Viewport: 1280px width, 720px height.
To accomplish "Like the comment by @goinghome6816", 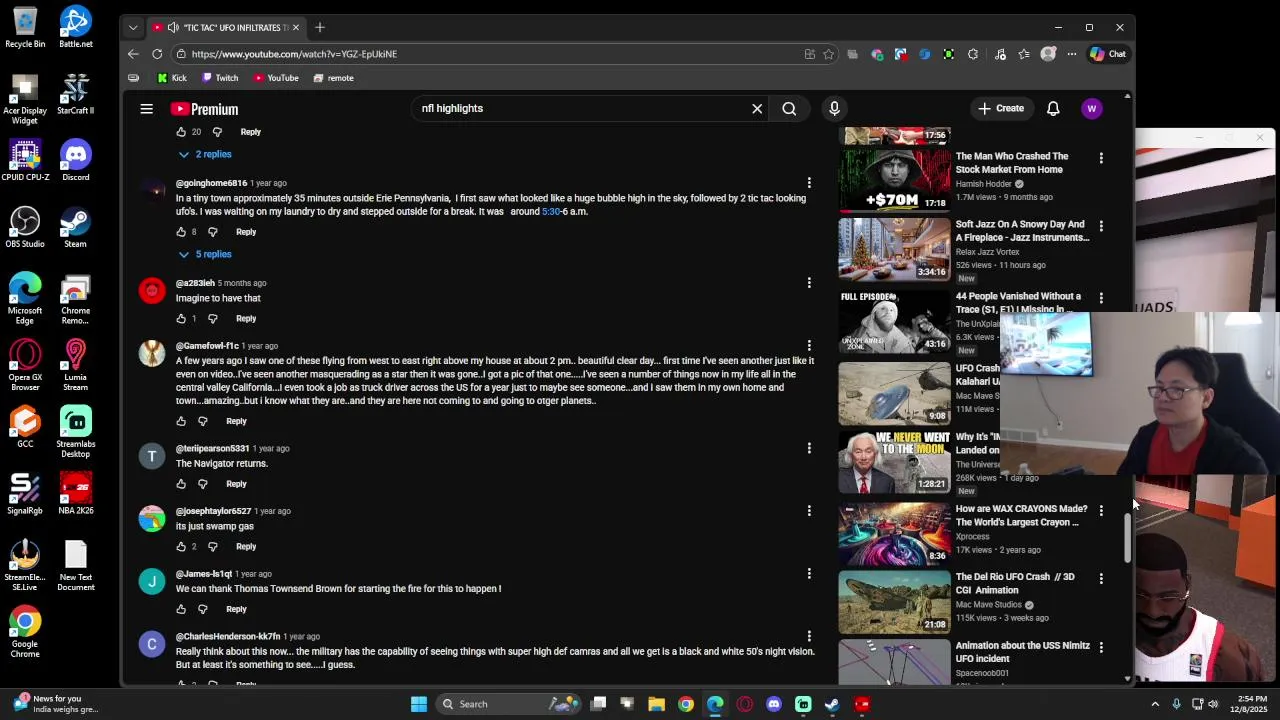I will (x=181, y=232).
